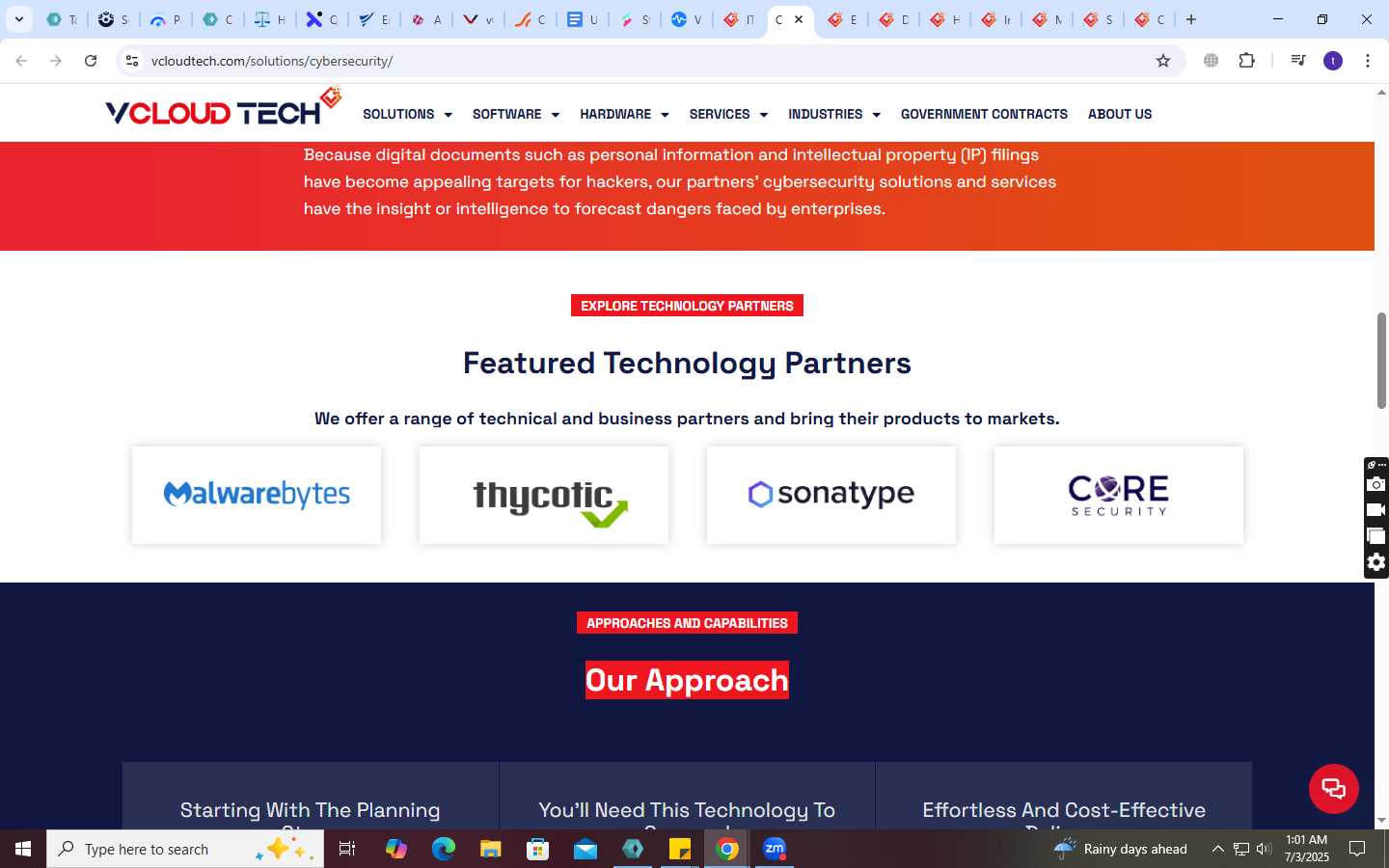Click the camera screenshot icon on side panel
1389x868 pixels.
click(x=1376, y=484)
